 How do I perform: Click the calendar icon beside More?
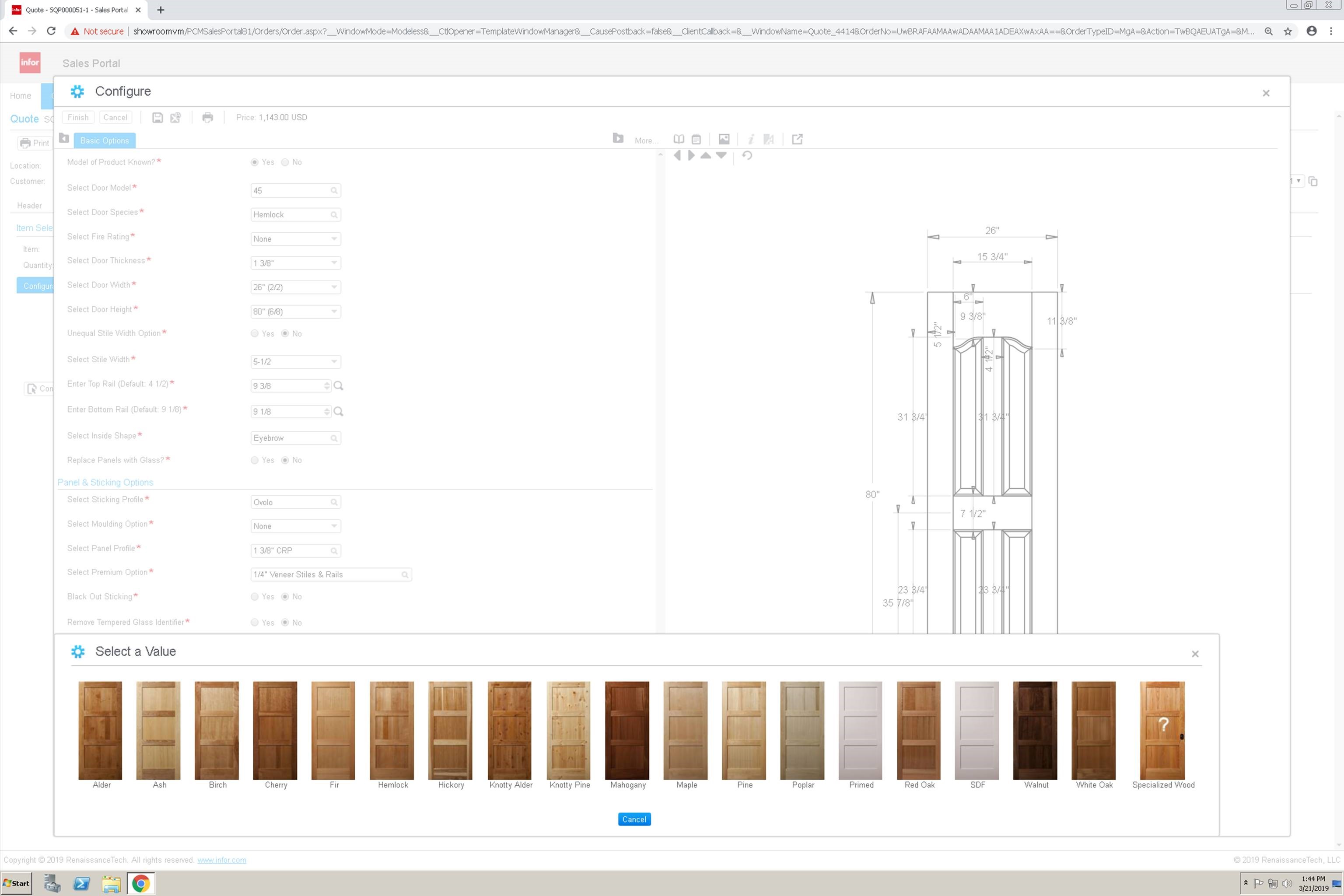pos(696,139)
